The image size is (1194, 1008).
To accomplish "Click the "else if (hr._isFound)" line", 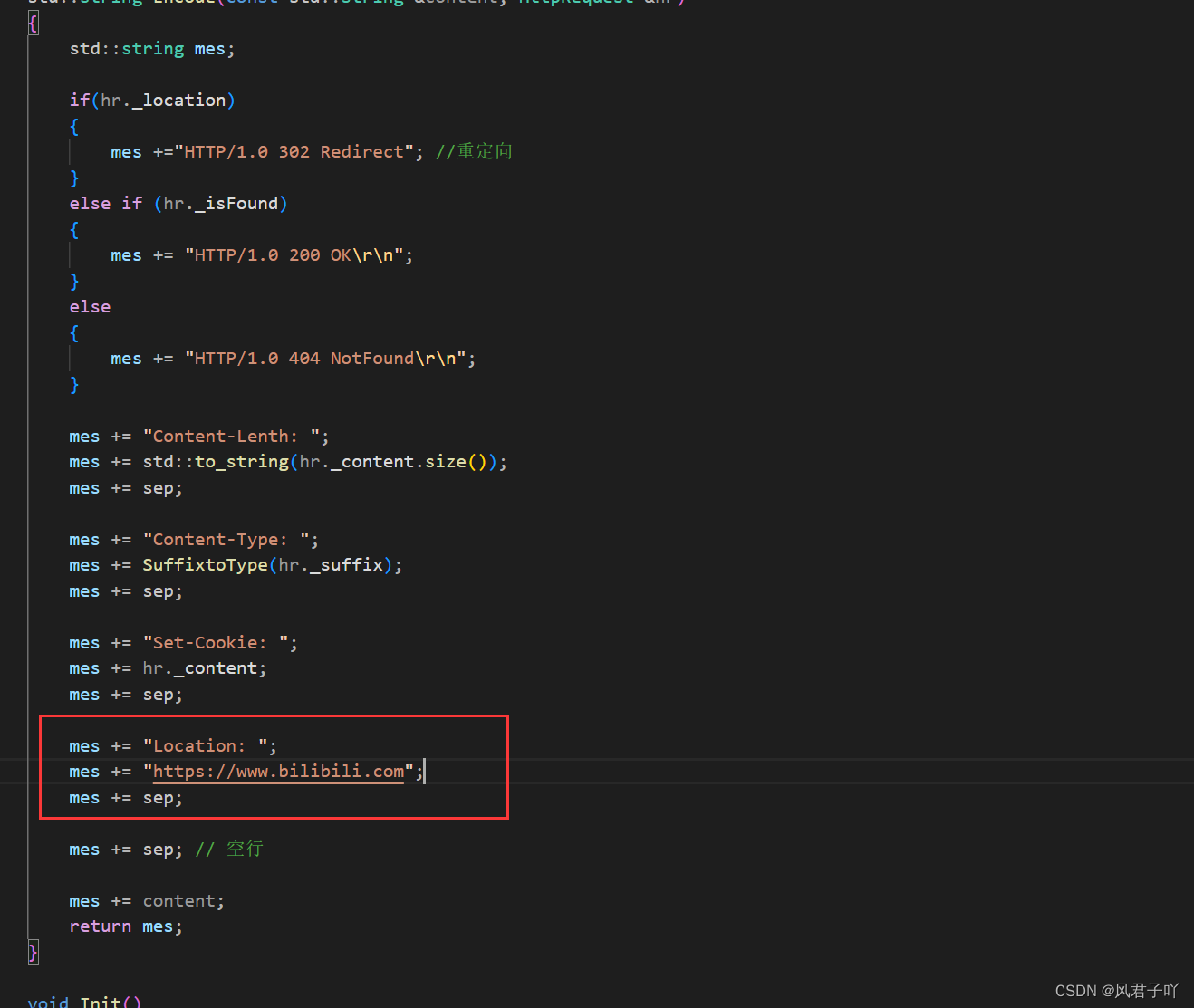I will [178, 204].
